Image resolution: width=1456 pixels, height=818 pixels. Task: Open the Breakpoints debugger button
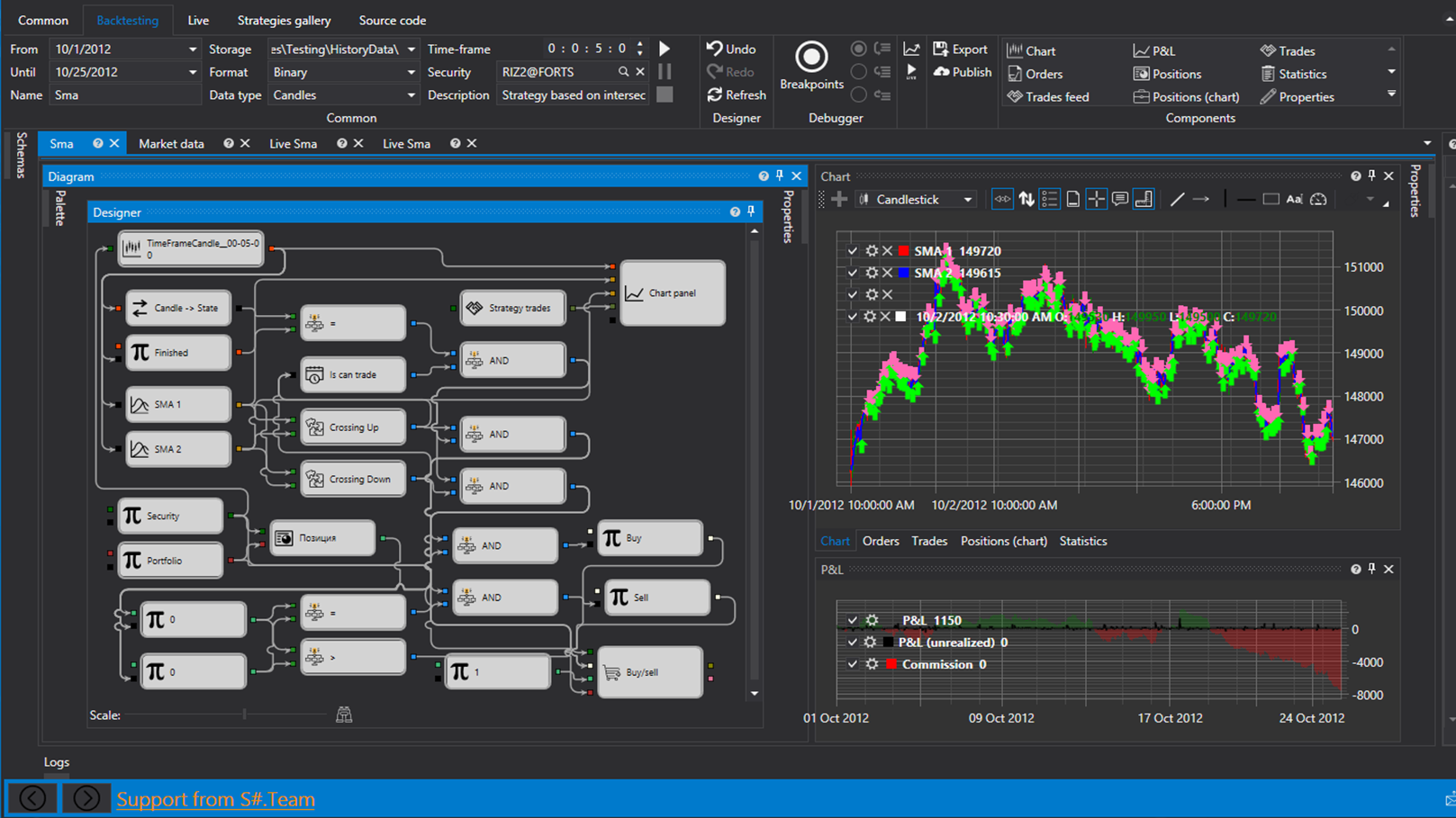point(811,66)
